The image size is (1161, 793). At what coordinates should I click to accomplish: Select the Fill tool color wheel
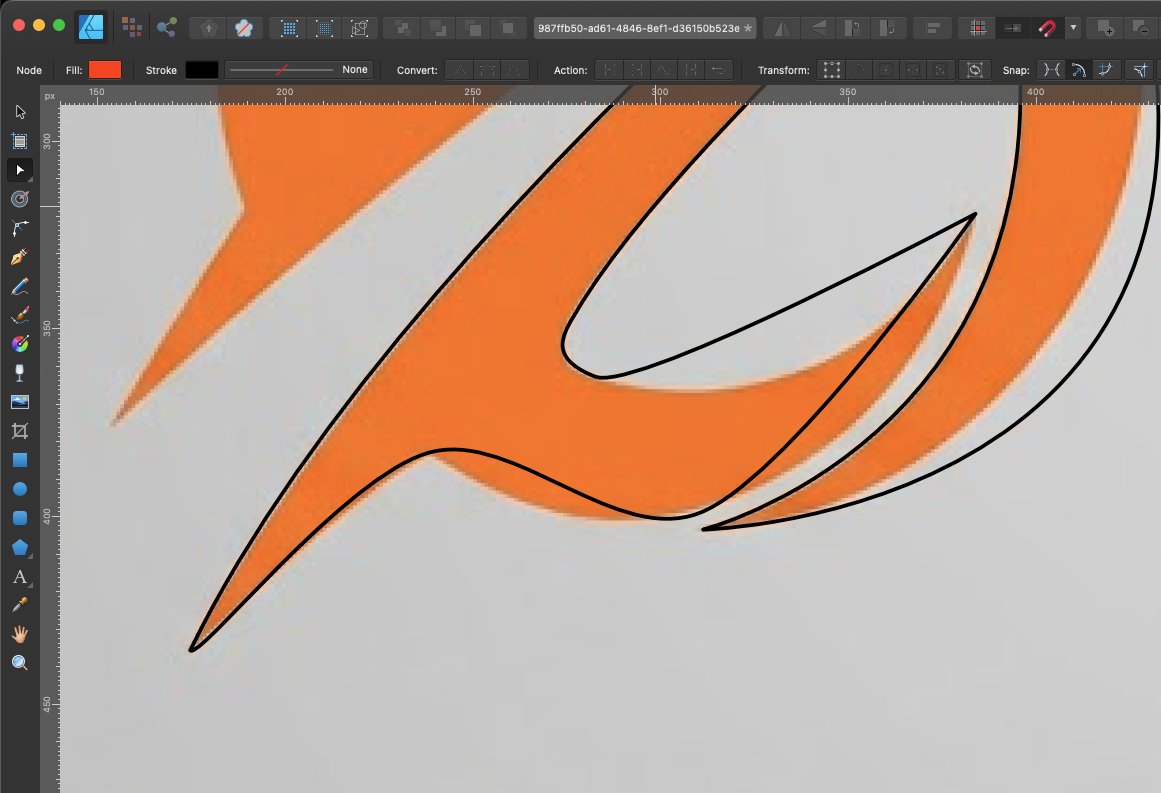[20, 344]
